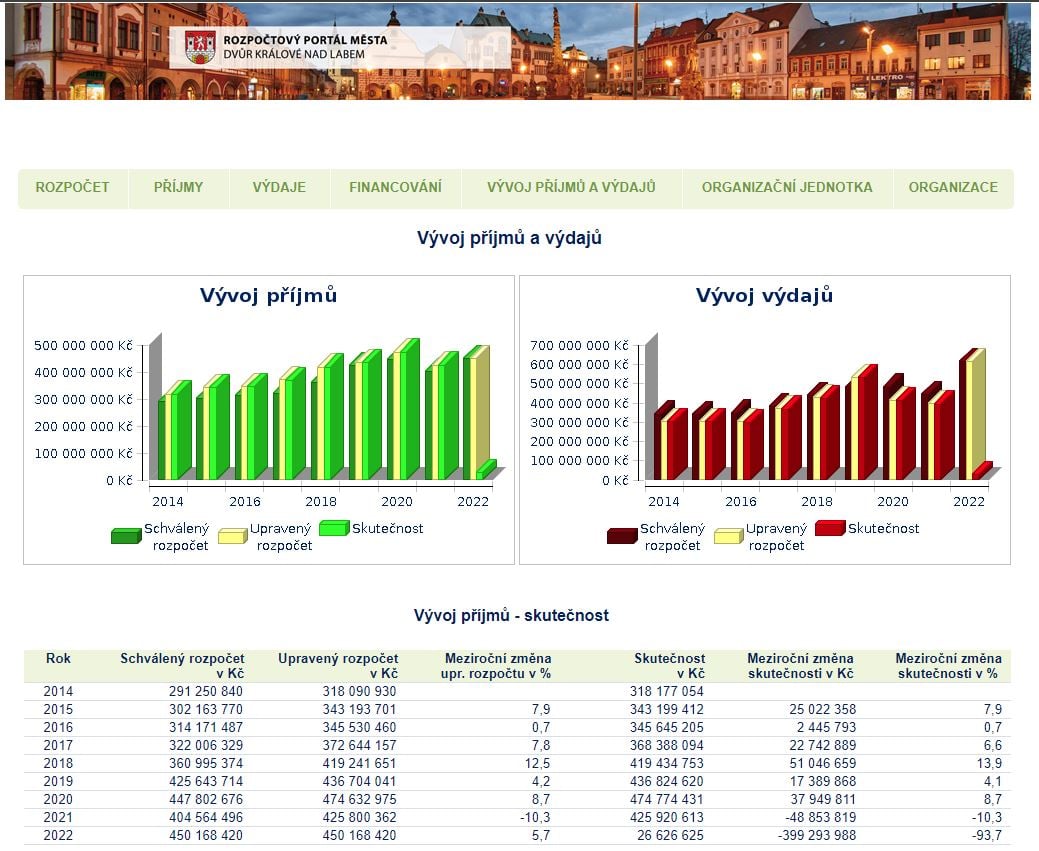Navigate to ORGANIZAČNÍ JEDNOTKA

click(787, 188)
